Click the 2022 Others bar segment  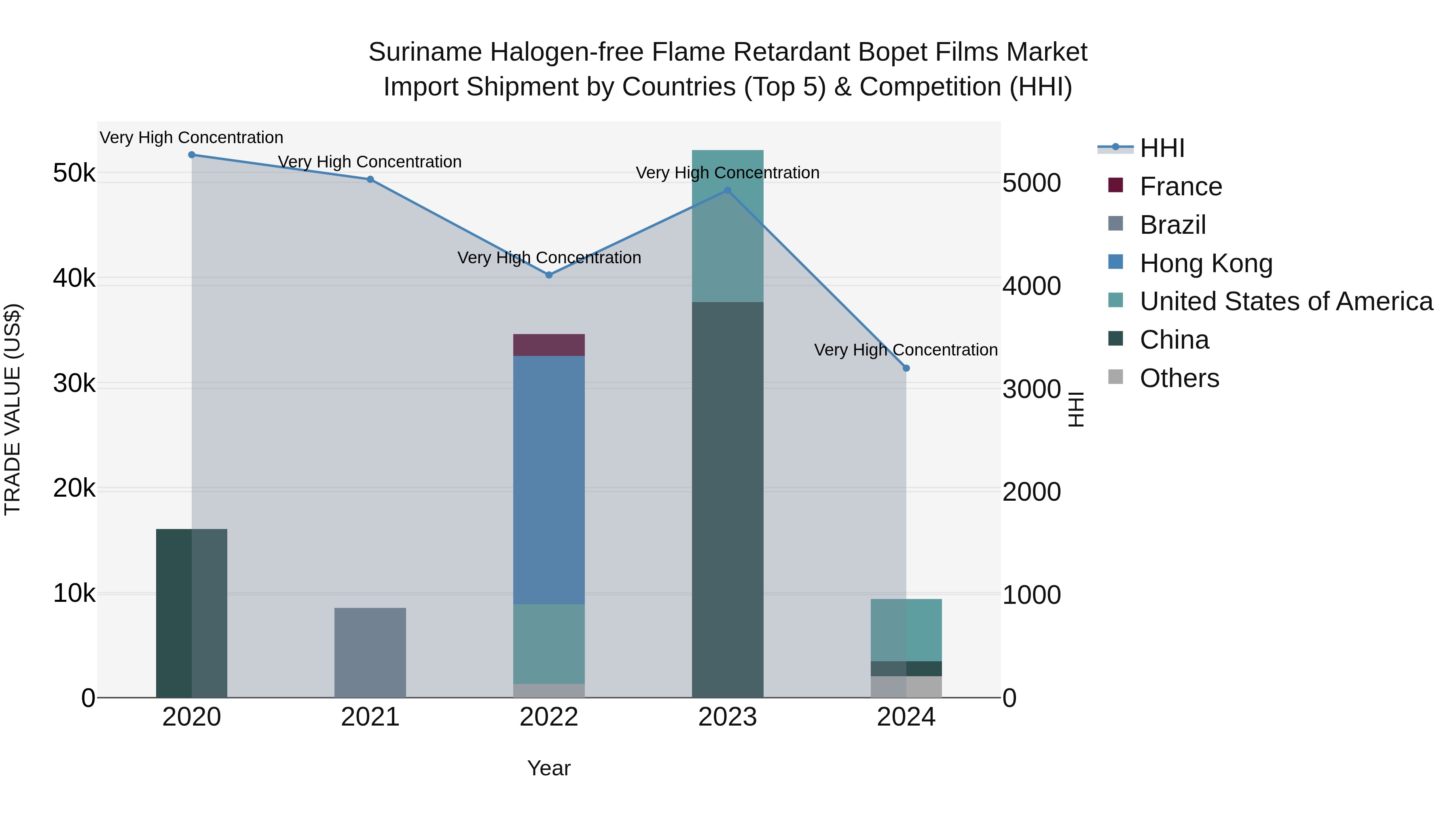tap(549, 691)
